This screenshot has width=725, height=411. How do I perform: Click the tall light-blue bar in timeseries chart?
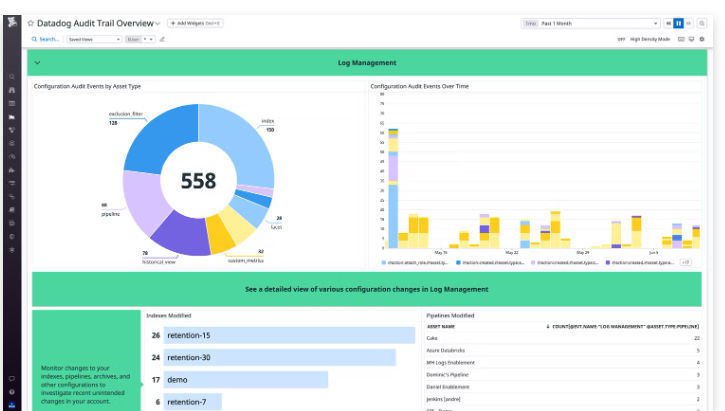click(393, 216)
